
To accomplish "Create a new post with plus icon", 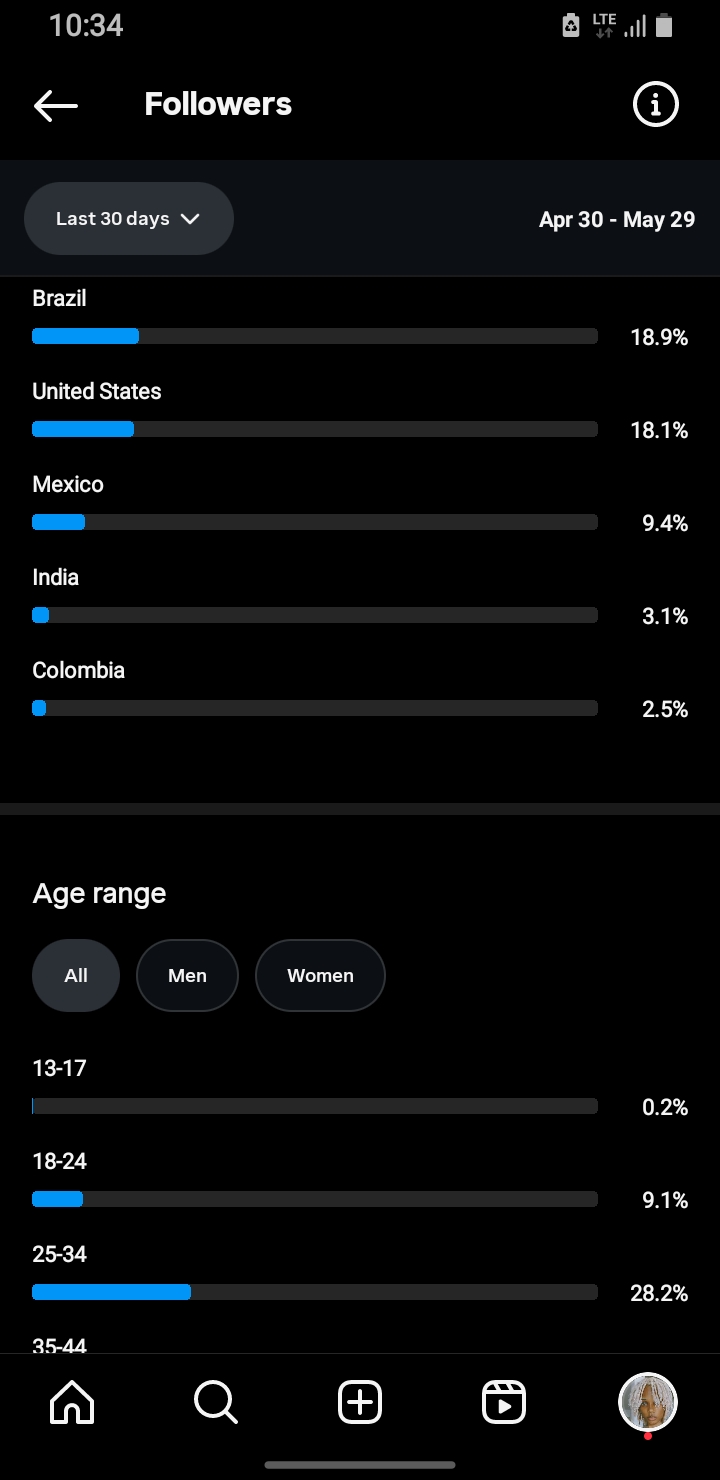I will pos(360,1402).
